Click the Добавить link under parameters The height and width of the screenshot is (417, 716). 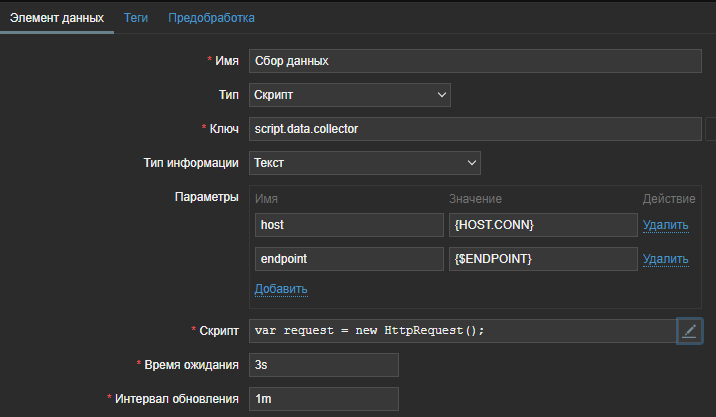(x=280, y=289)
